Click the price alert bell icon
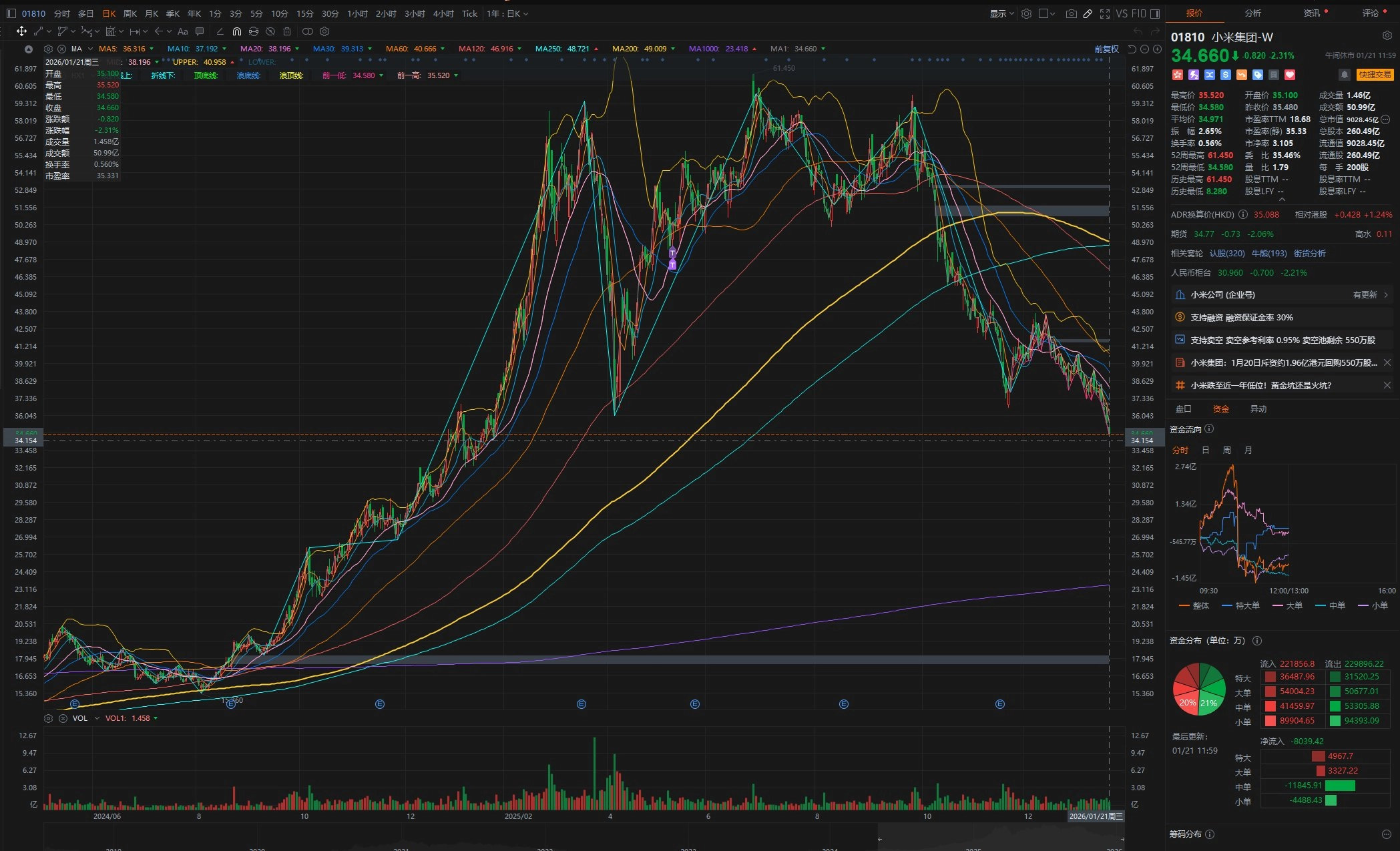The width and height of the screenshot is (1400, 851). (1344, 75)
